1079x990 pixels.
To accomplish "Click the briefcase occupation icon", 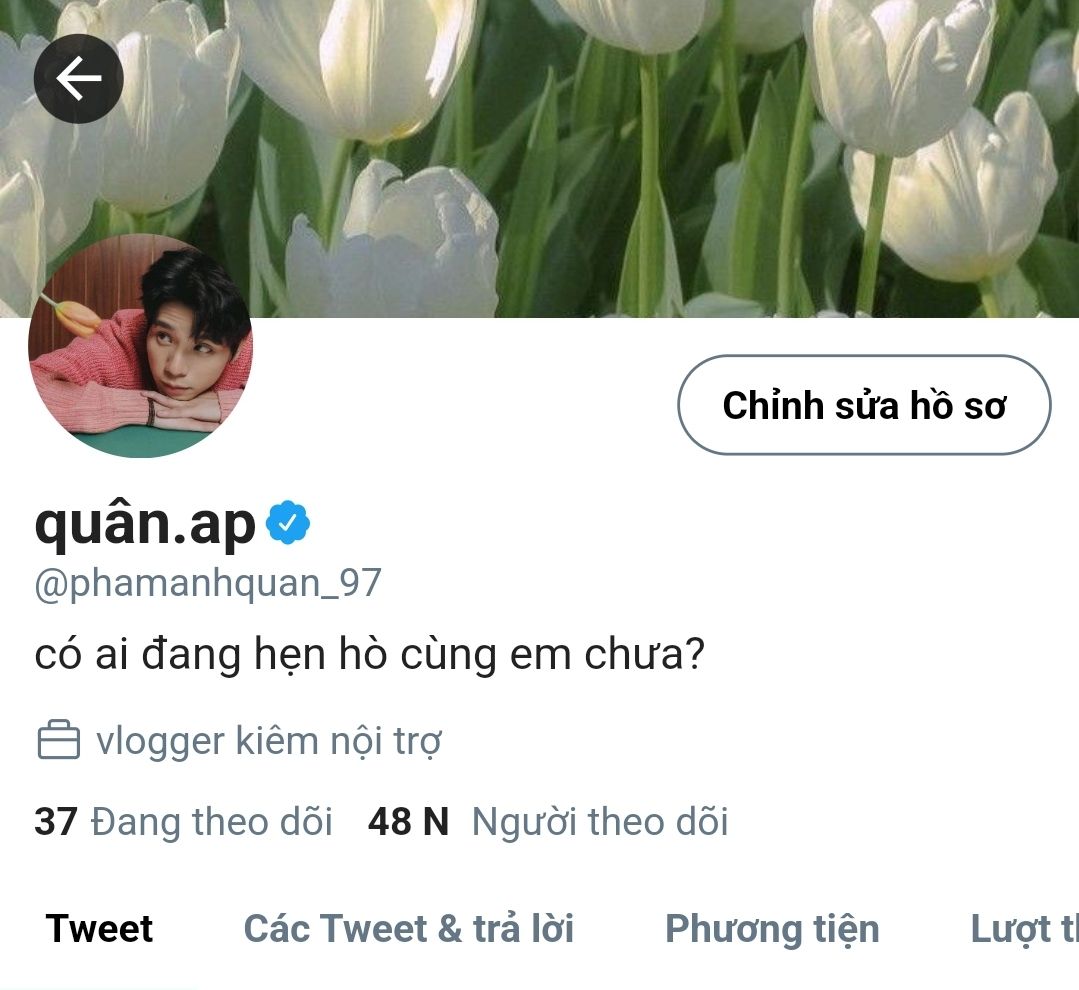I will [x=58, y=740].
